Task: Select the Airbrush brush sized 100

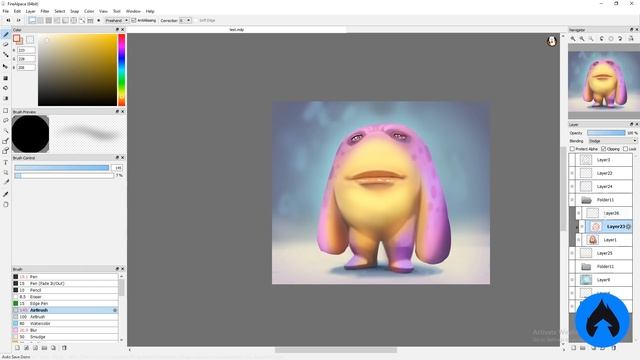Action: pyautogui.click(x=65, y=317)
